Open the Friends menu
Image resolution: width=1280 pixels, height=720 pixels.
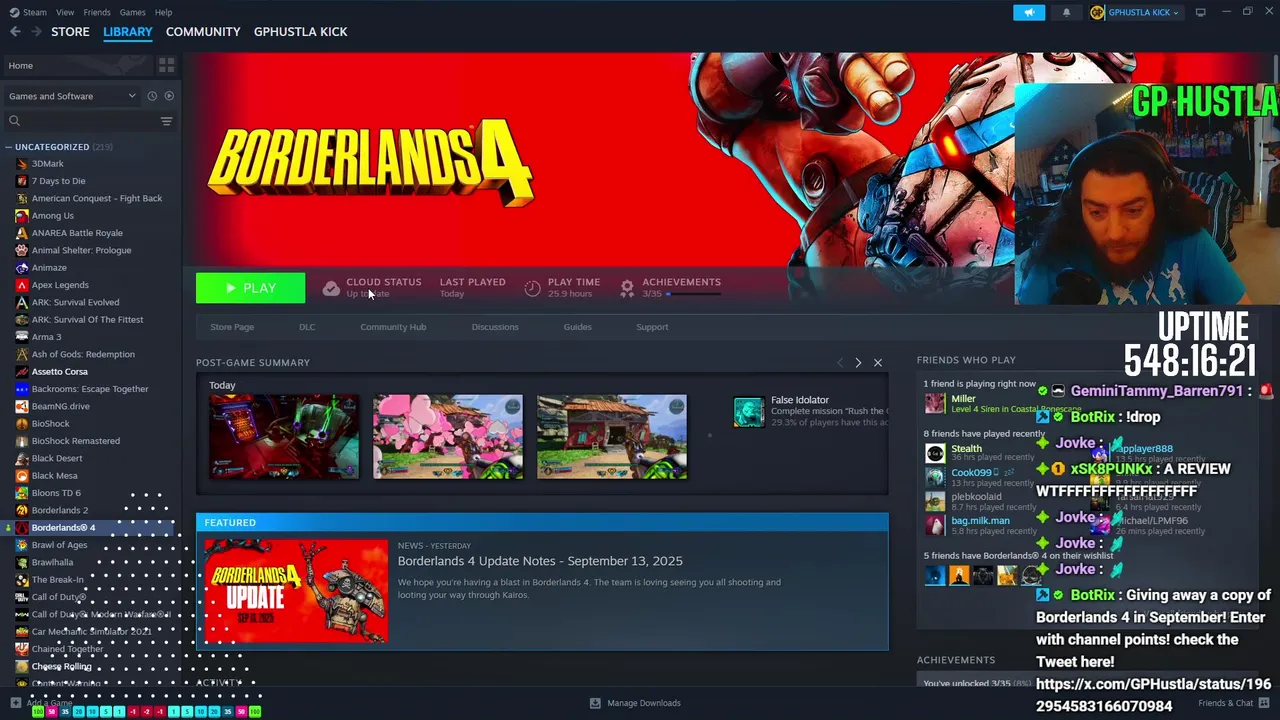click(97, 12)
